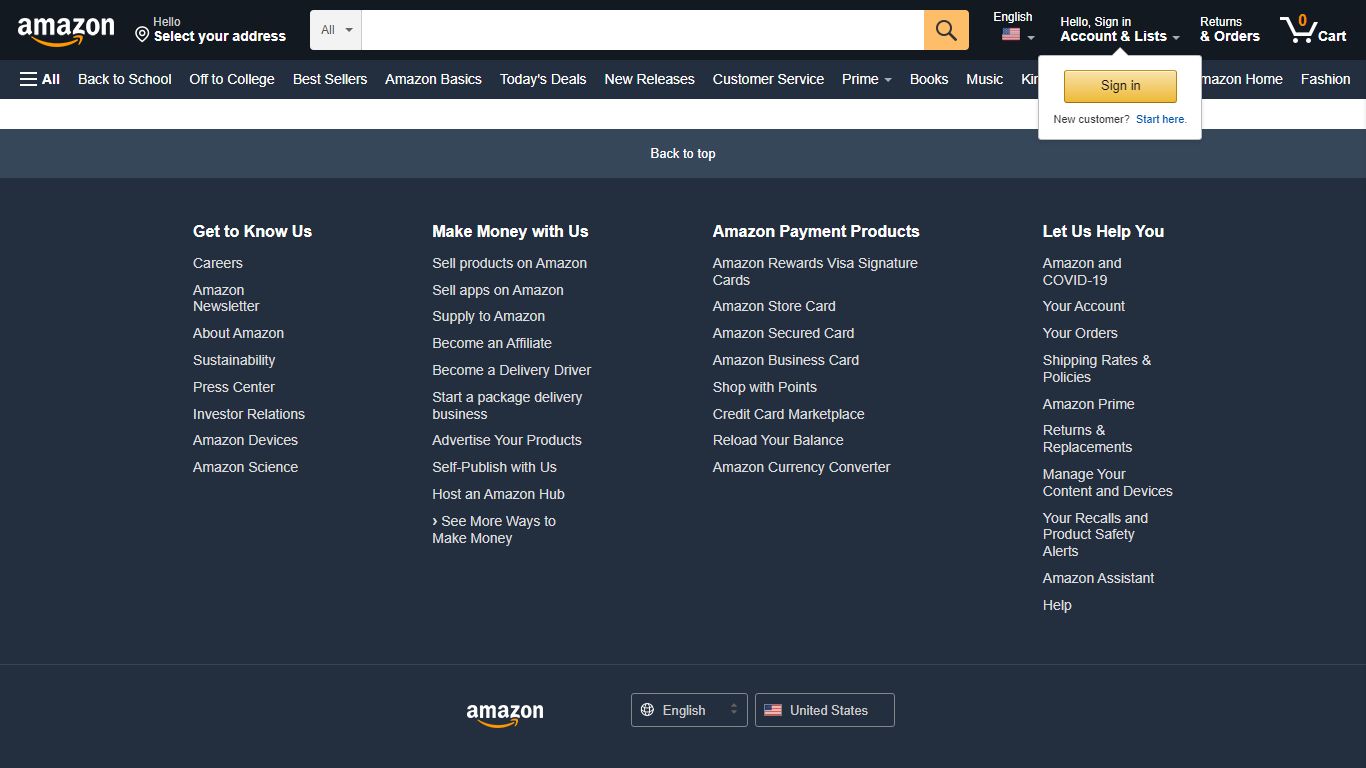Open Press Center link
1366x768 pixels.
[234, 387]
